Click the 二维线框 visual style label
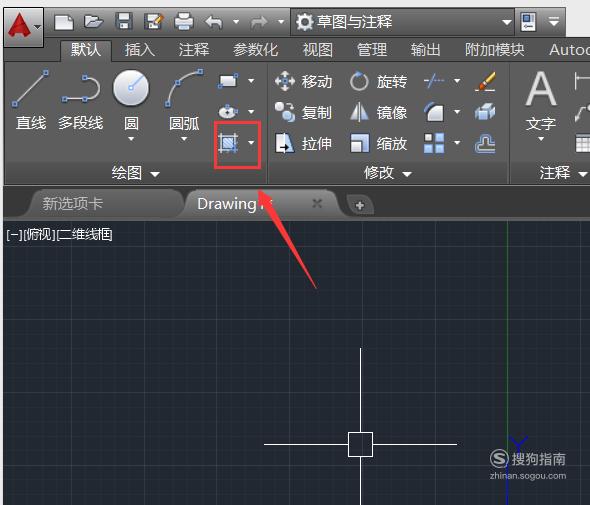 coord(84,235)
